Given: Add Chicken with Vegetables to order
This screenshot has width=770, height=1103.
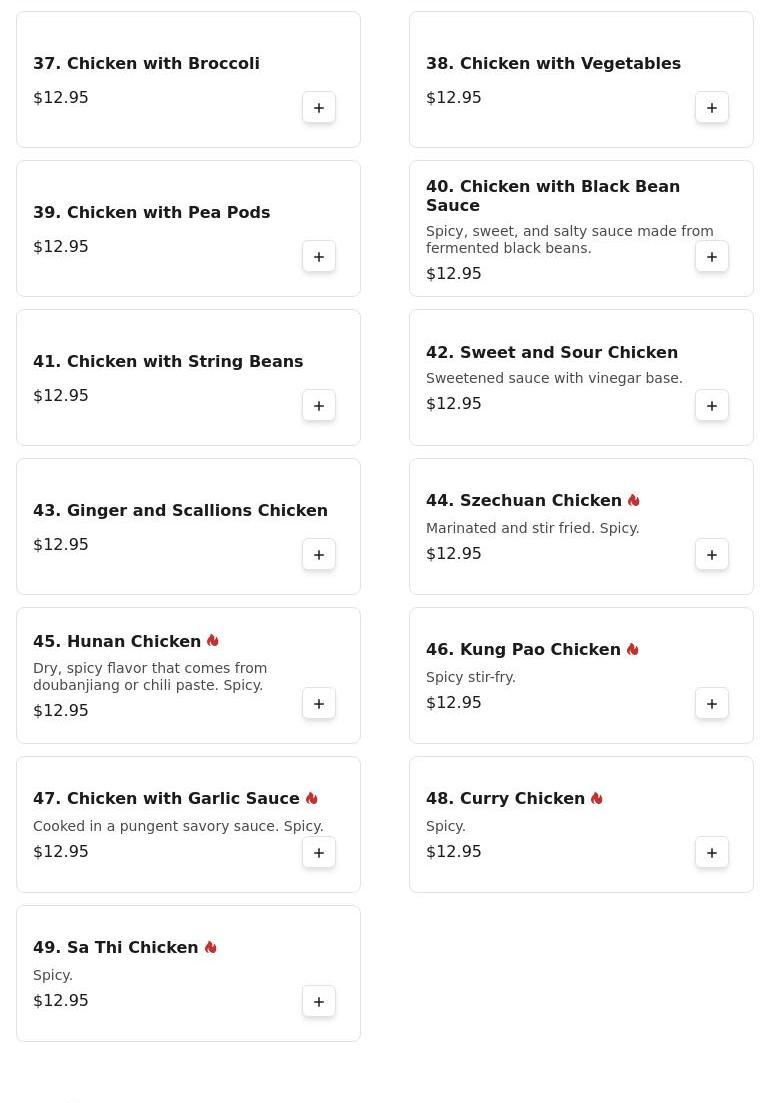Looking at the screenshot, I should coord(712,108).
